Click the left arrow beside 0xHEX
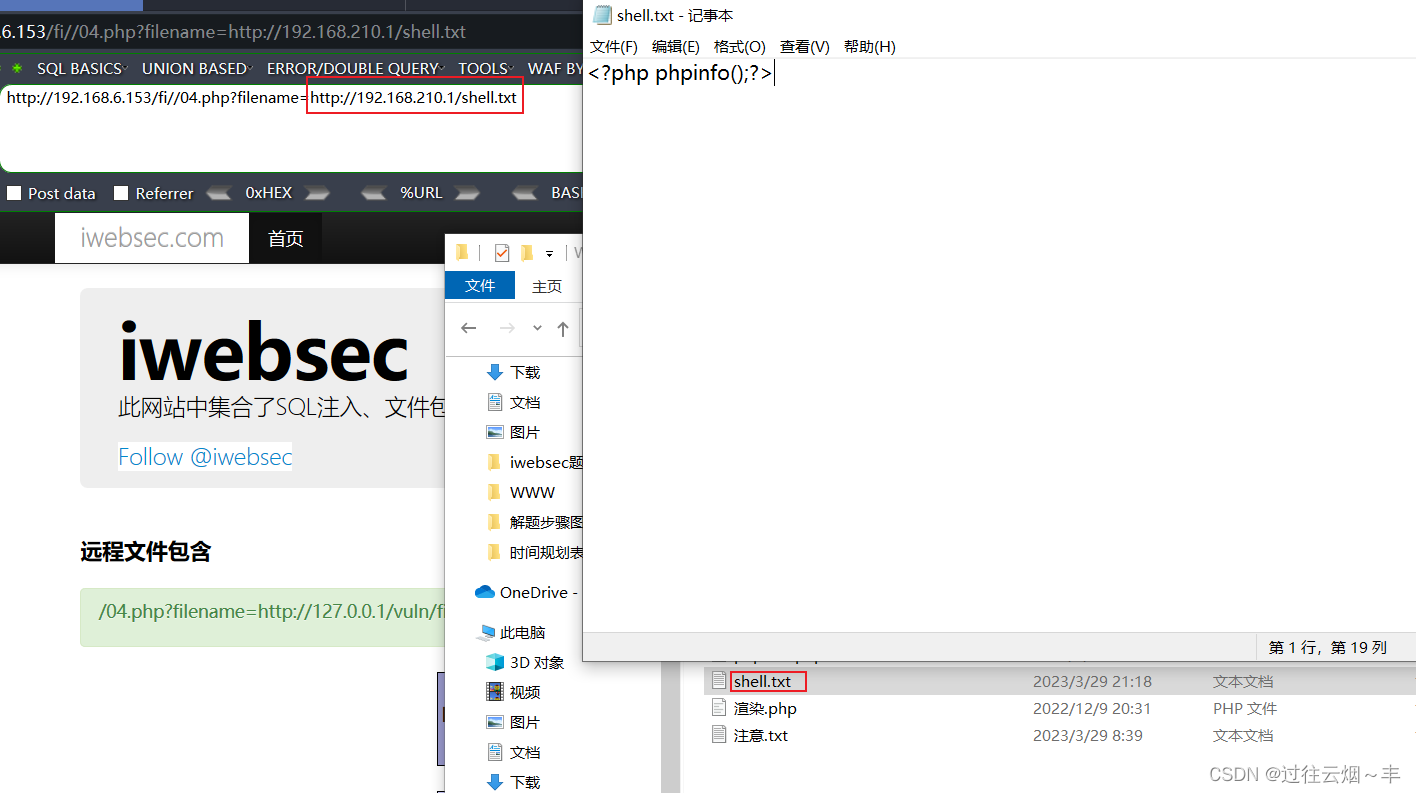This screenshot has height=793, width=1416. [219, 194]
